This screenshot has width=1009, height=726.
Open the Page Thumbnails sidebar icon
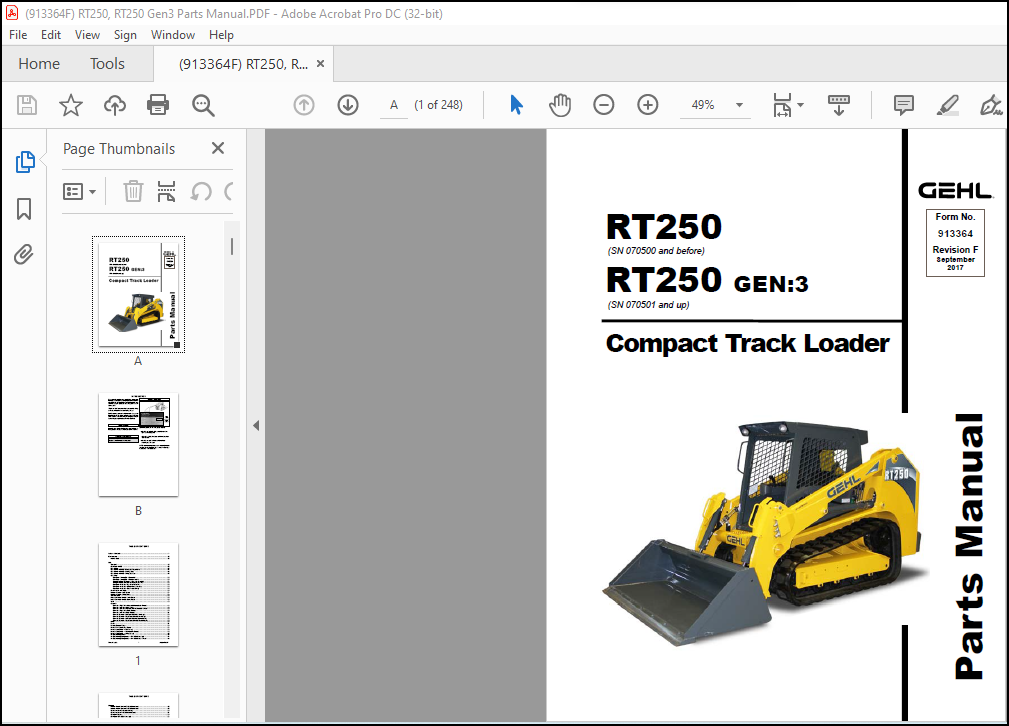click(24, 162)
